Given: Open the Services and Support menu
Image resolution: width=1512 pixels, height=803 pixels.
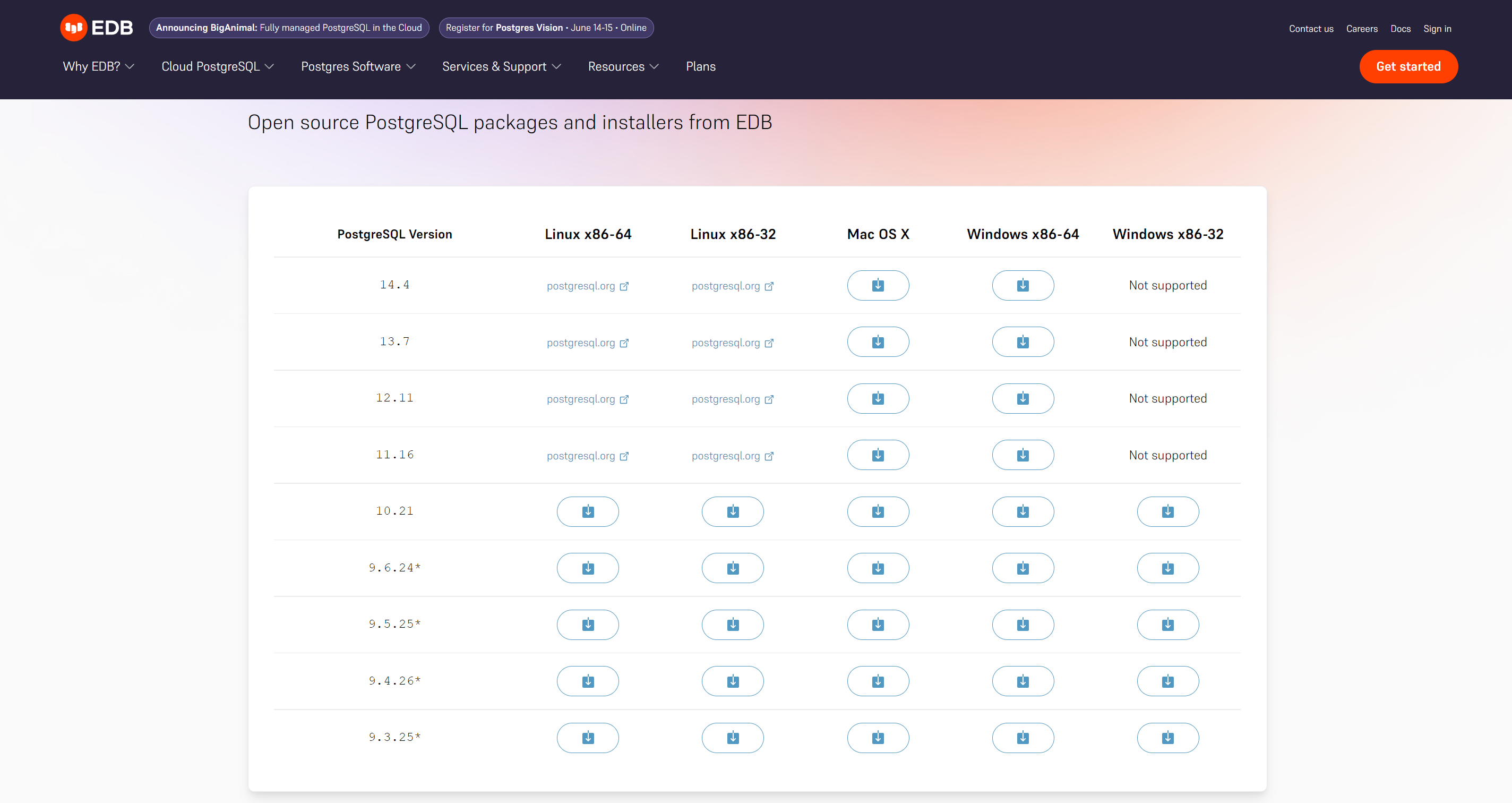Looking at the screenshot, I should pos(502,66).
